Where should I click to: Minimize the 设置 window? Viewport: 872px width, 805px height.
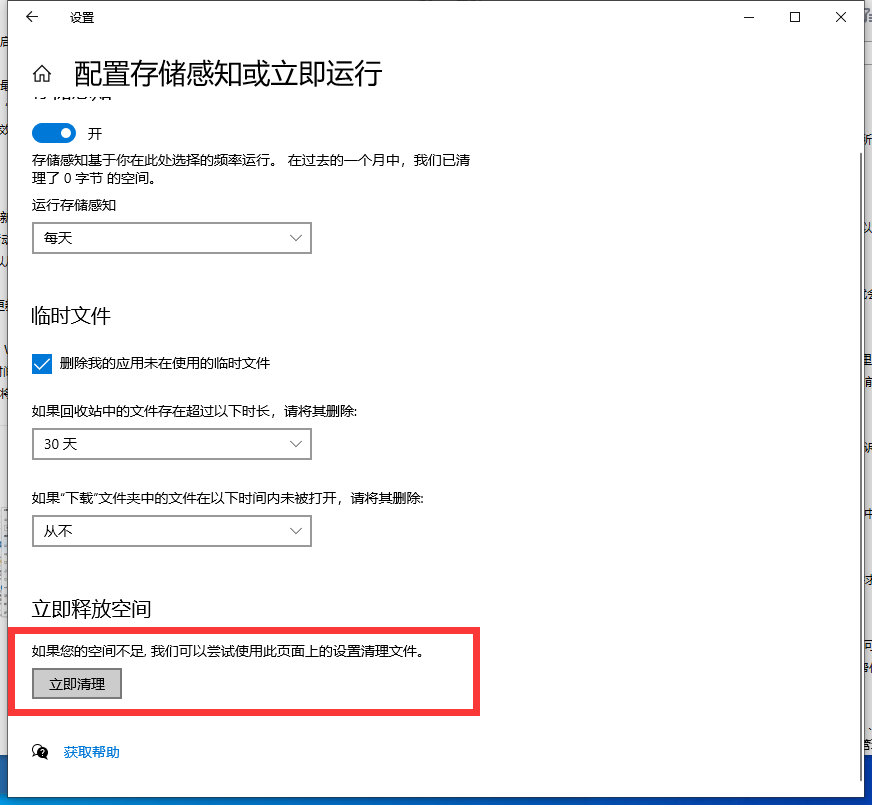[749, 17]
